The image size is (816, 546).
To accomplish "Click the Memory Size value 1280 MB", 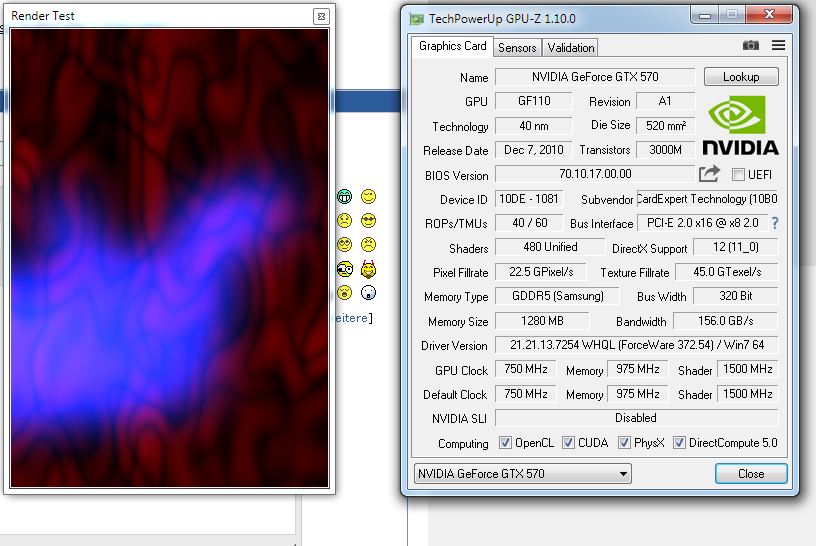I will pyautogui.click(x=542, y=321).
